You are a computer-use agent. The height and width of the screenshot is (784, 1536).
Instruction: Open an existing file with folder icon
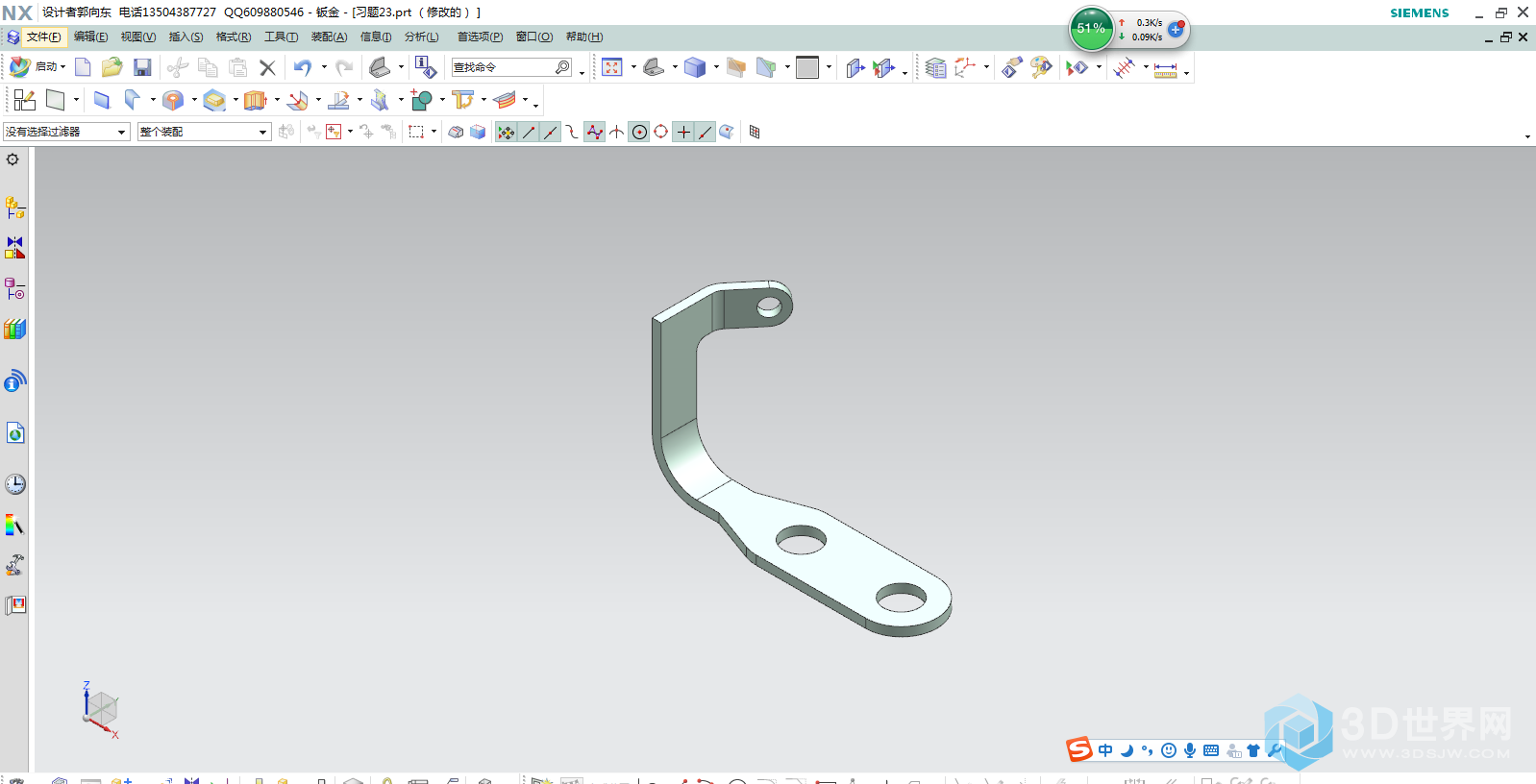coord(111,67)
